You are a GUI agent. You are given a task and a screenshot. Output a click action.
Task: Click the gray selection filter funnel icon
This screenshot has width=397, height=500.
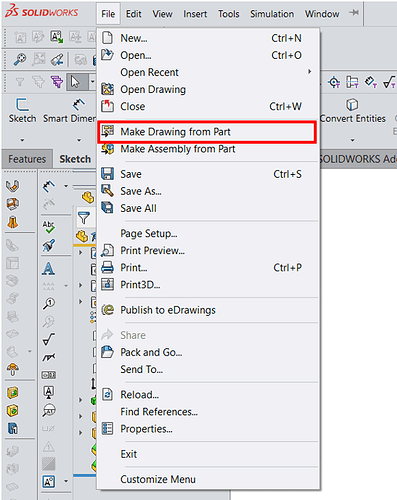[20, 82]
